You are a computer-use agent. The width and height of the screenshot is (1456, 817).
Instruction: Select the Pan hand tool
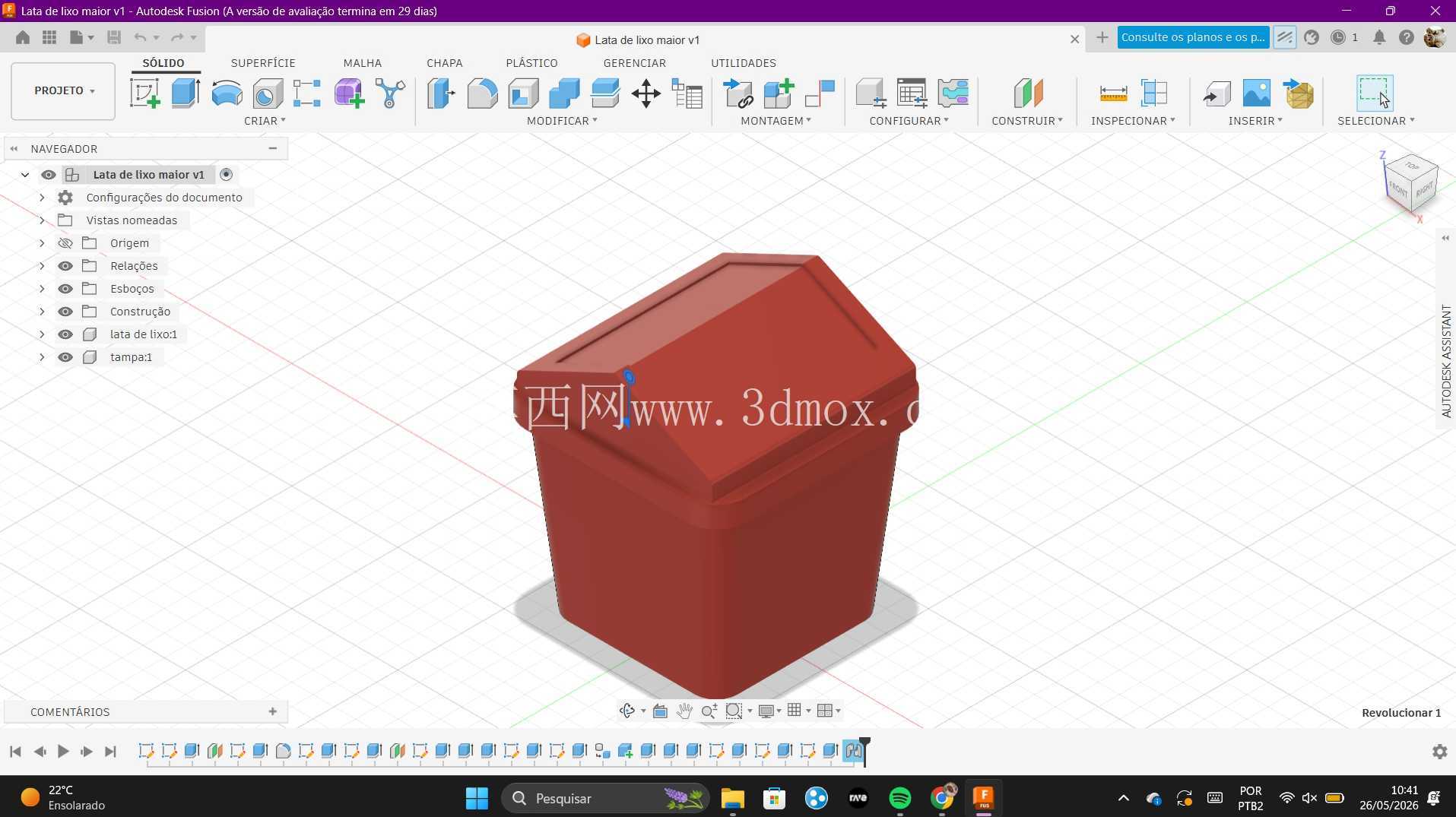point(684,711)
